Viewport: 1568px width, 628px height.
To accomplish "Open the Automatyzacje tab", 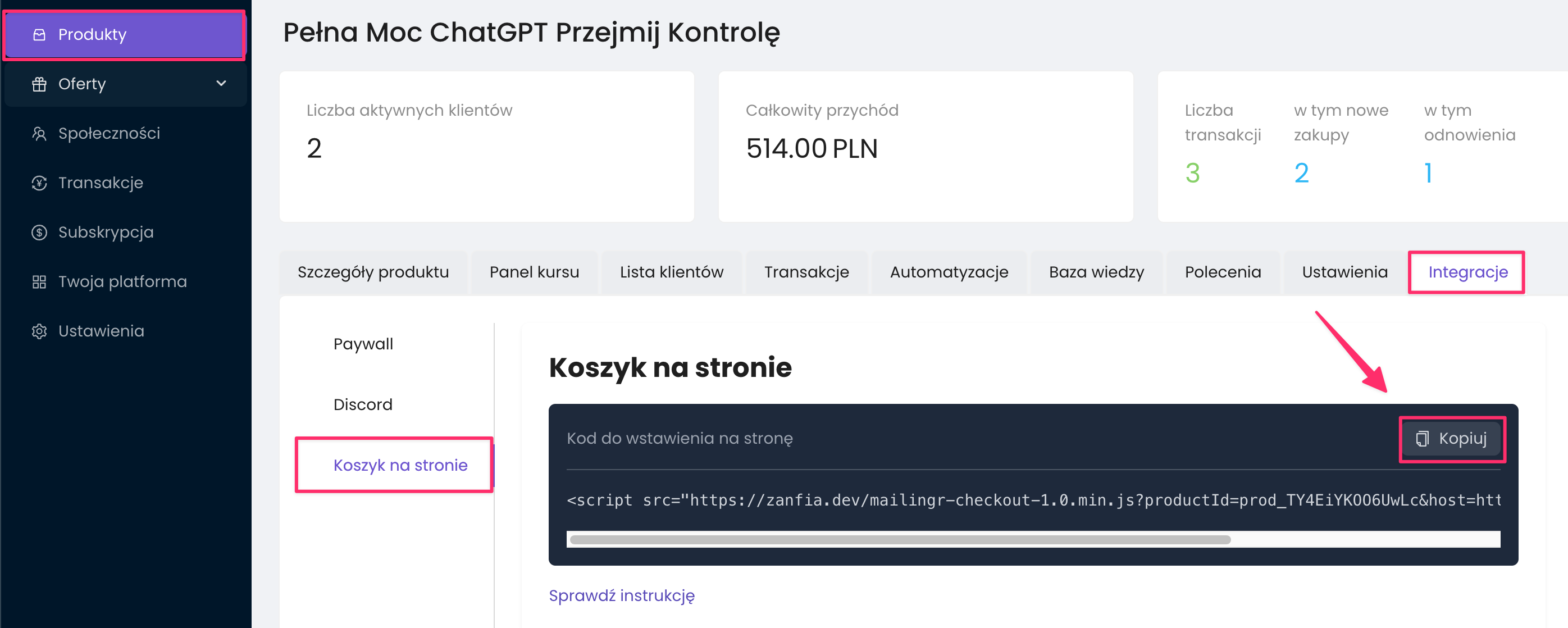I will coord(949,272).
